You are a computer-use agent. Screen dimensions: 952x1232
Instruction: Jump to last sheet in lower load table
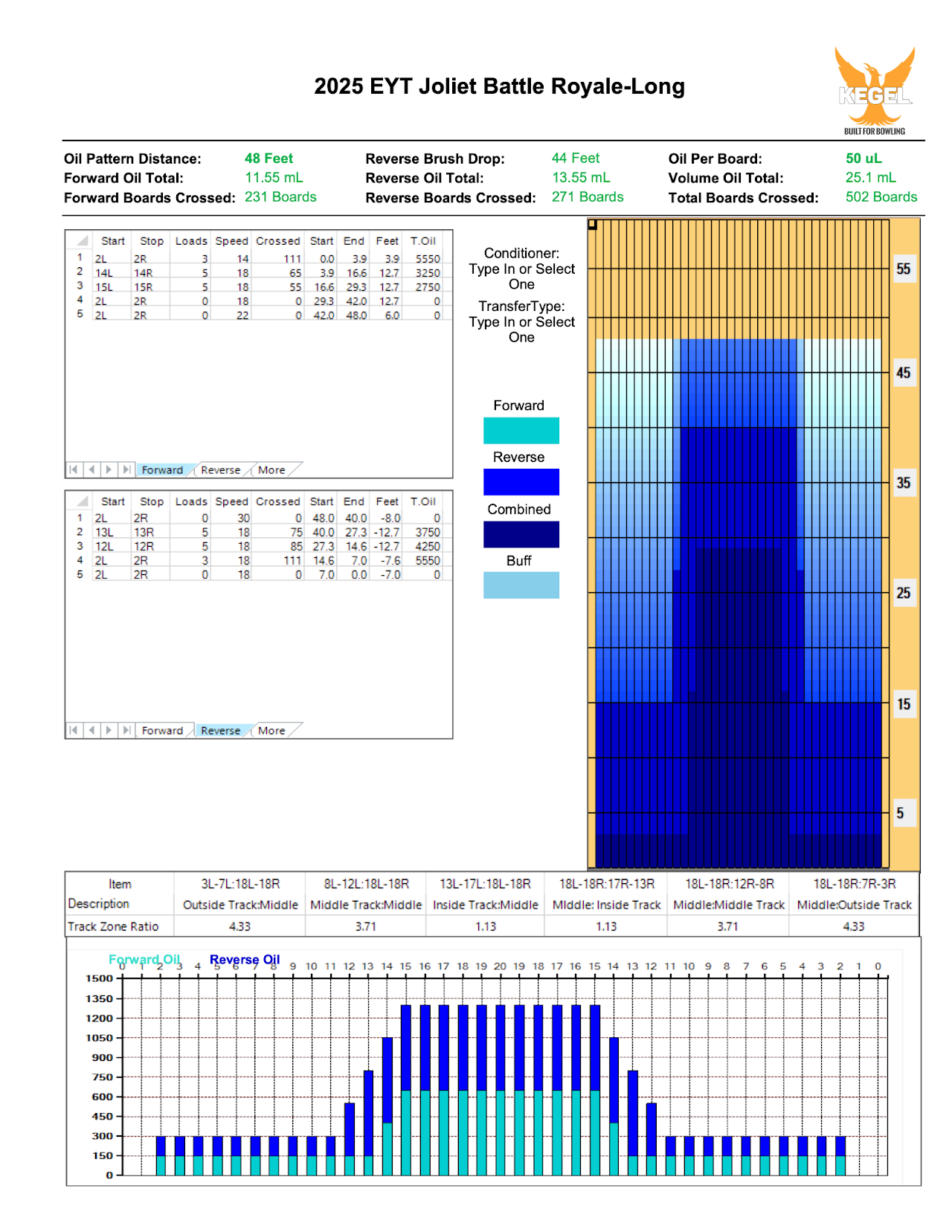(127, 730)
